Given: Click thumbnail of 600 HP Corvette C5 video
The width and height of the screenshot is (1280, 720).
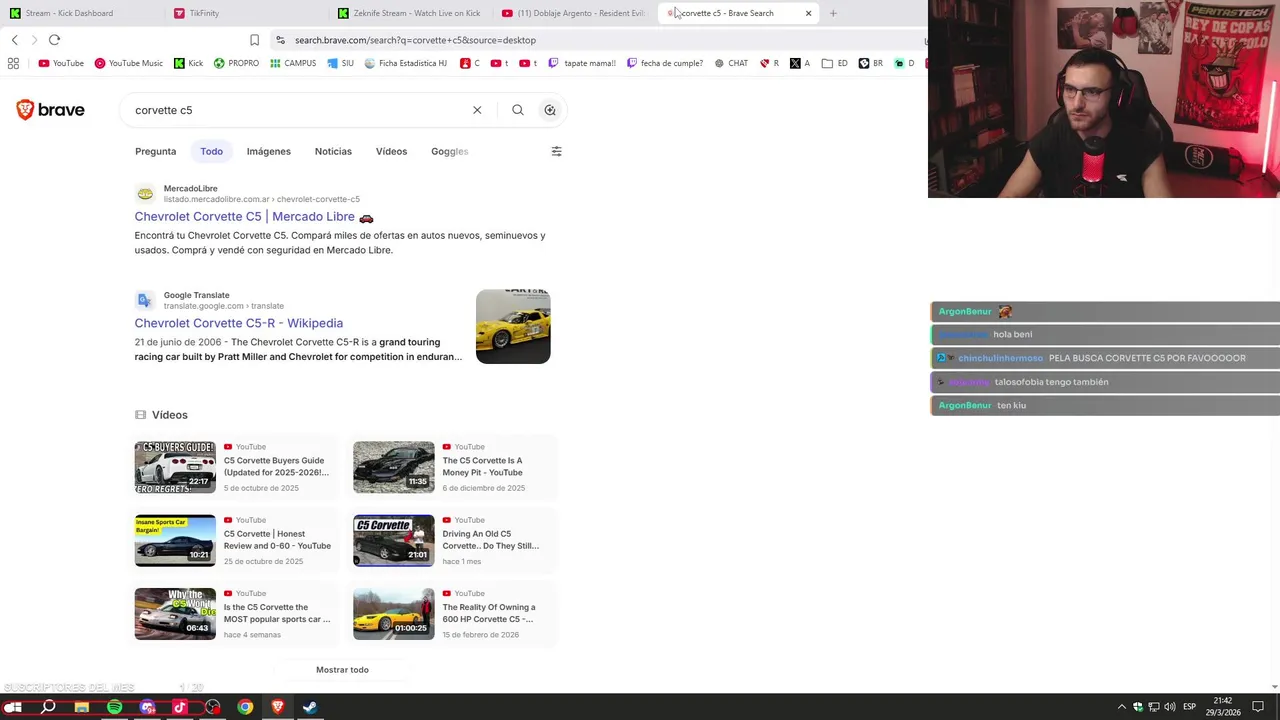Looking at the screenshot, I should tap(393, 613).
